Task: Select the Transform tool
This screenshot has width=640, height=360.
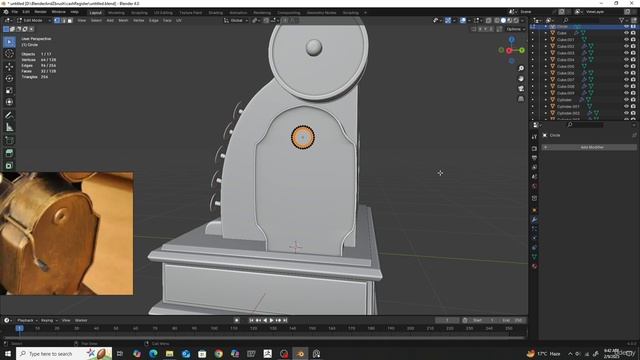Action: [x=9, y=102]
